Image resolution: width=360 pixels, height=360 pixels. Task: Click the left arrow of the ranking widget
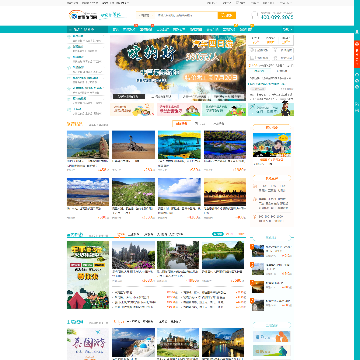252,238
